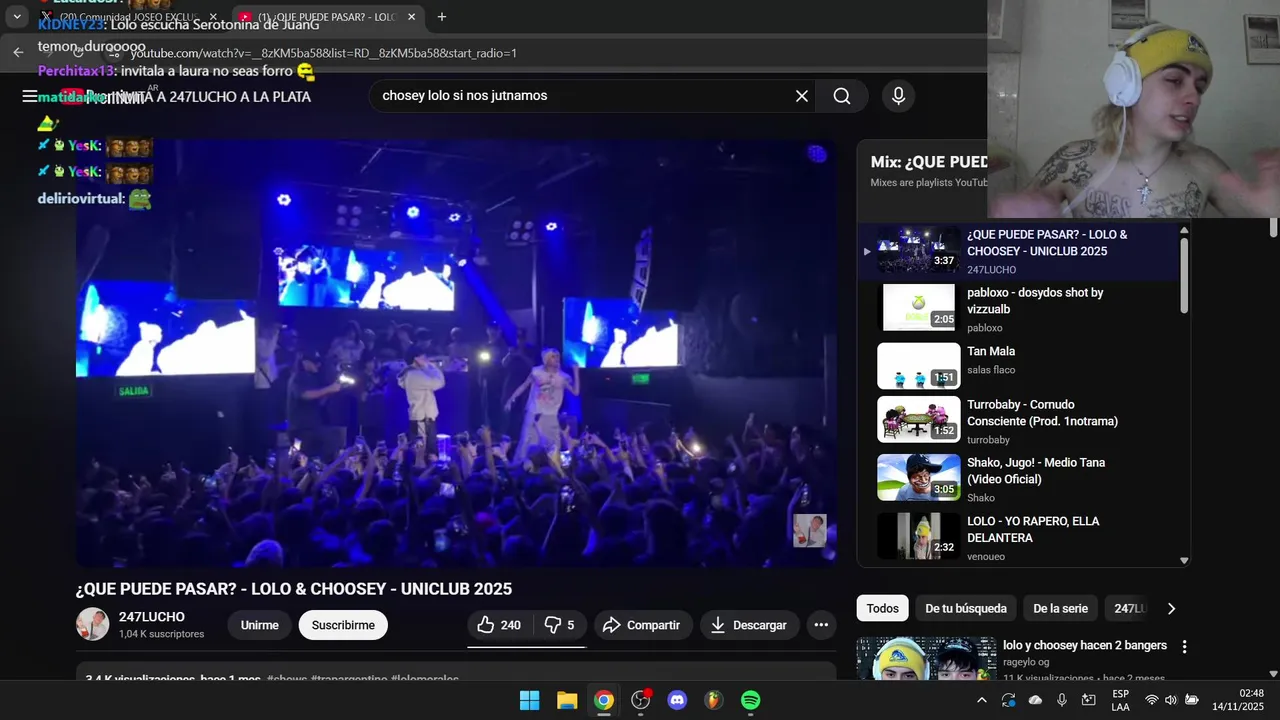This screenshot has width=1280, height=720.
Task: Open options for lolo y choosey video
Action: (1184, 647)
